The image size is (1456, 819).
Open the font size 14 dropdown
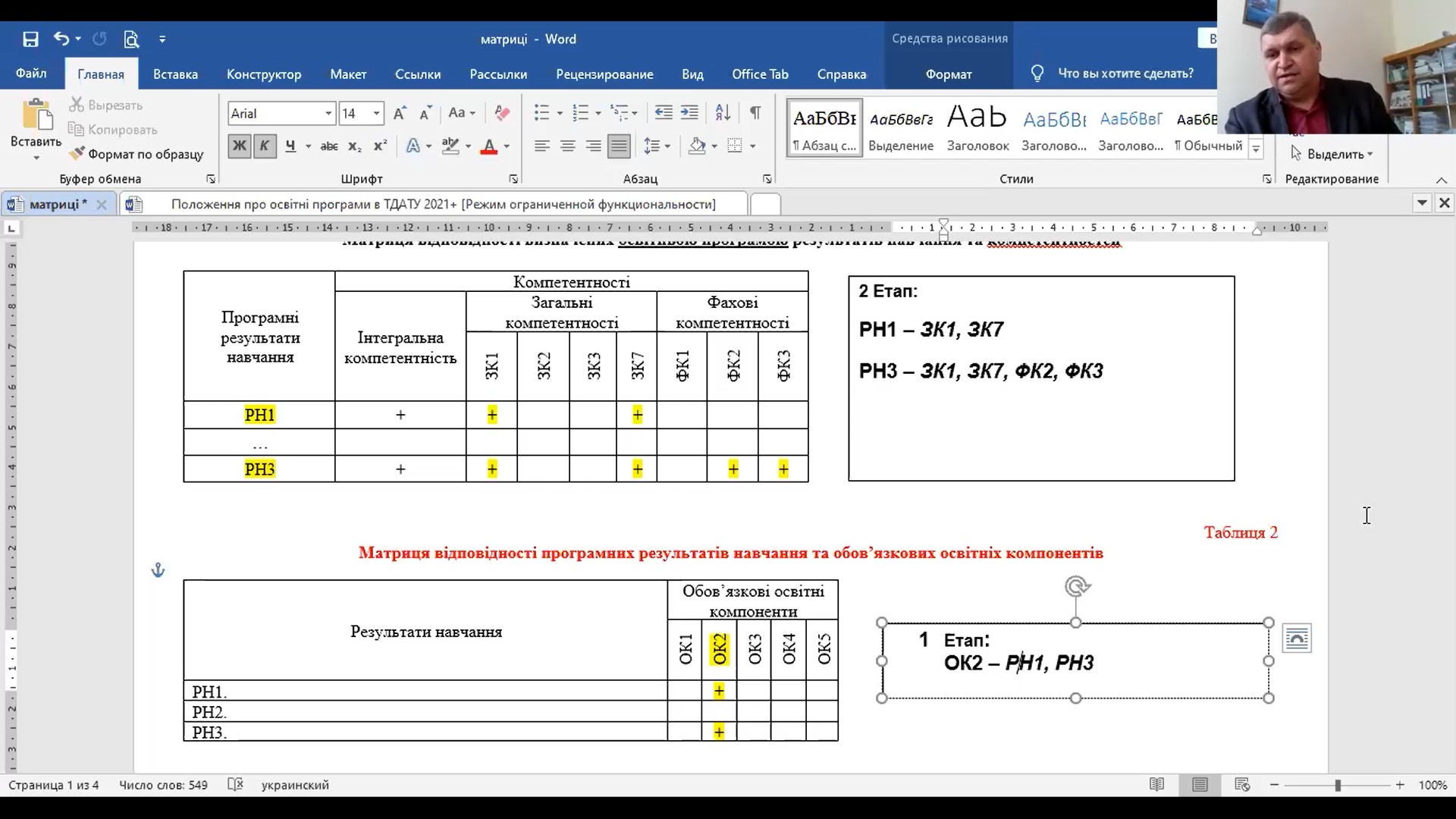[376, 114]
